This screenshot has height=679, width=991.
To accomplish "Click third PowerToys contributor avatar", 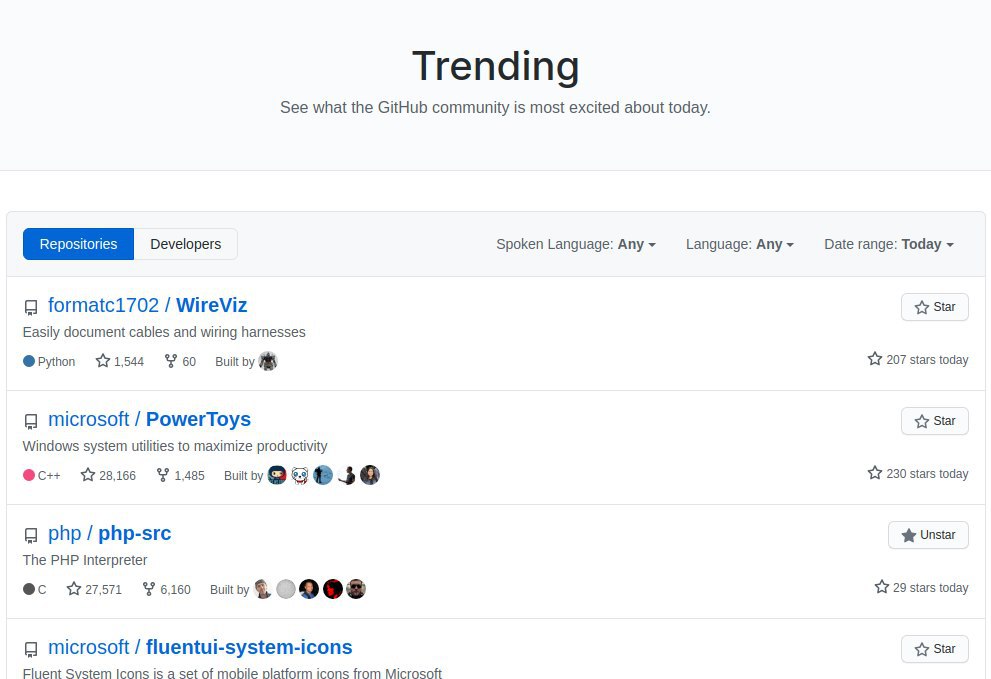I will click(323, 475).
